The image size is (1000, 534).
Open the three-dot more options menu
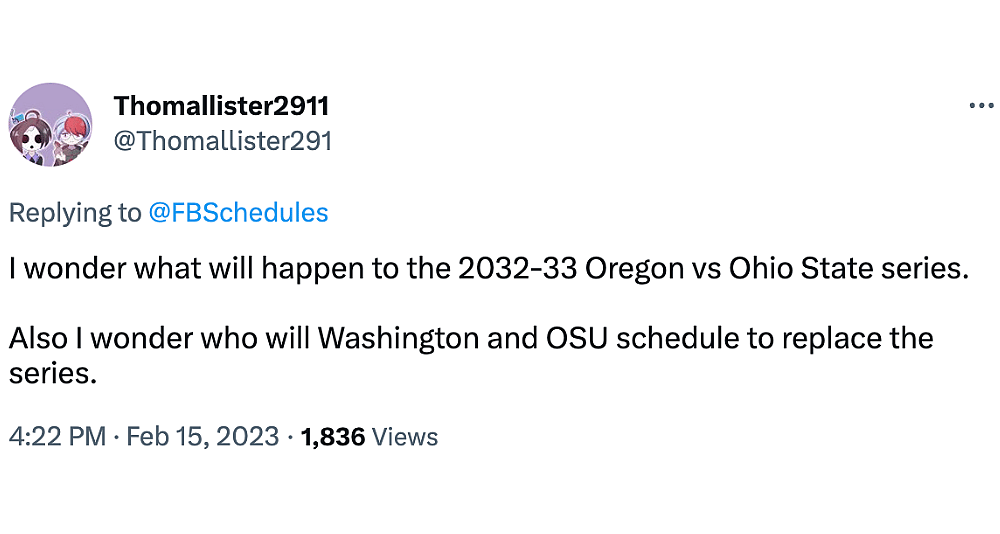980,106
